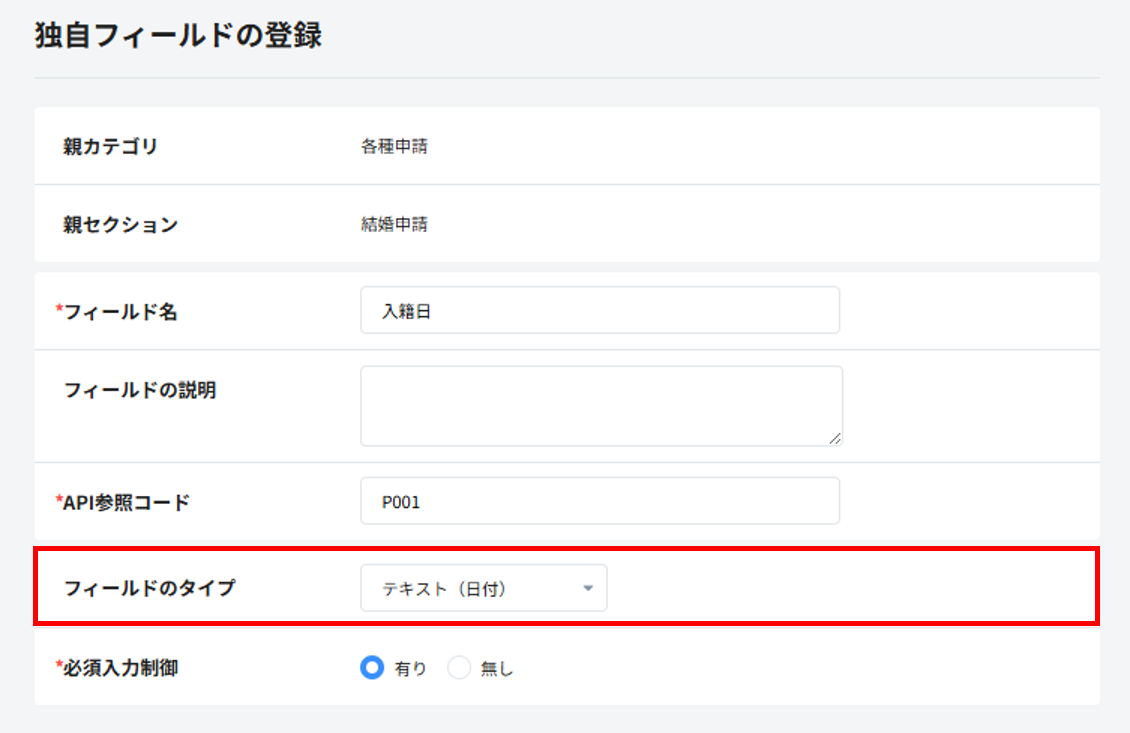Viewport: 1130px width, 733px height.
Task: Click the 親カテゴリ label
Action: click(x=111, y=147)
